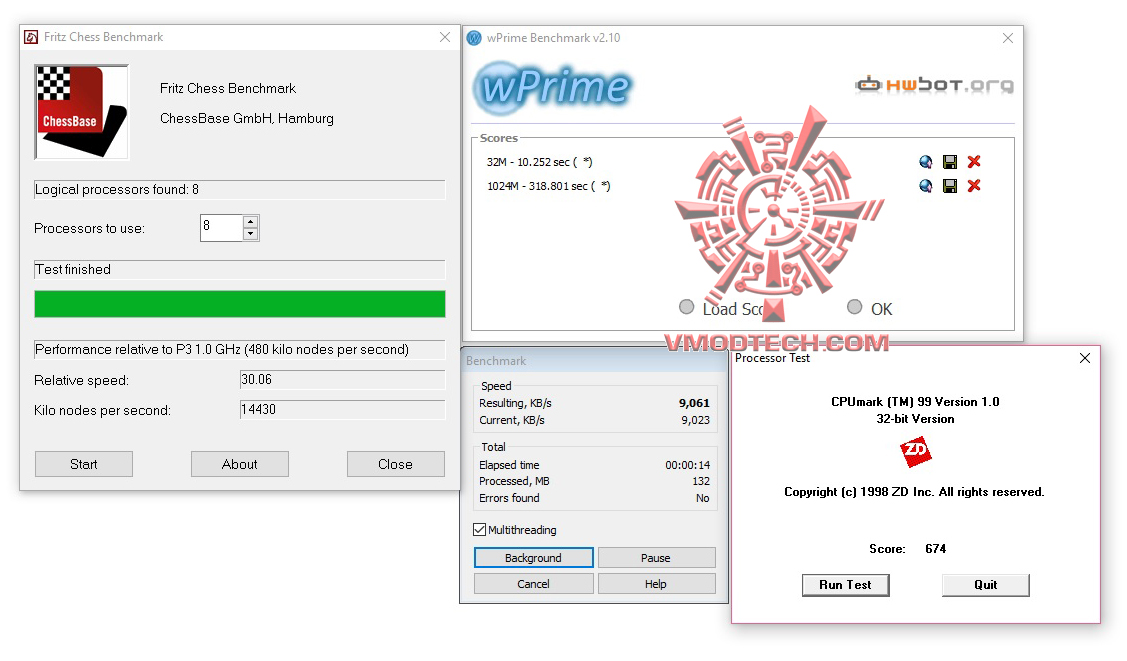Click the Performance relative to P3 1.0 GHz text

tap(222, 349)
